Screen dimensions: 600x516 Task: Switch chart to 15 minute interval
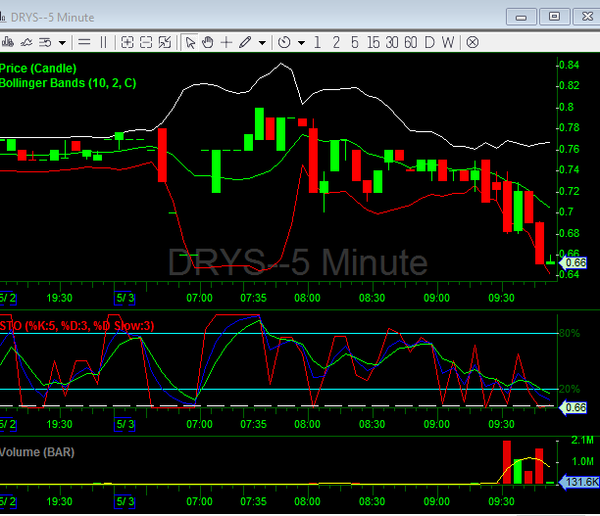[373, 42]
